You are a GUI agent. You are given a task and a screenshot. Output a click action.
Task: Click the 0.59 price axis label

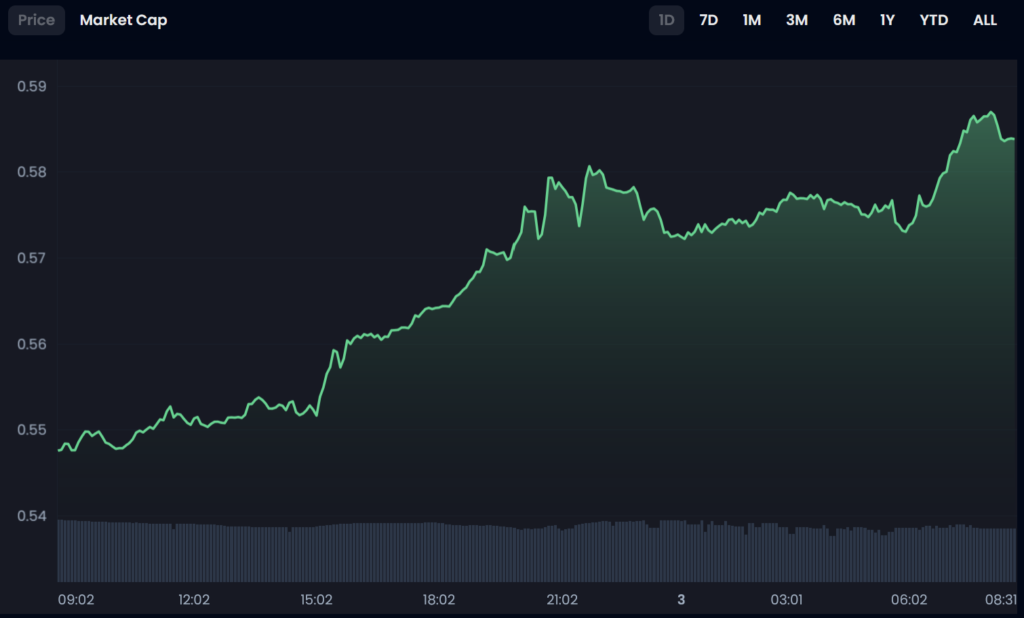(x=32, y=87)
